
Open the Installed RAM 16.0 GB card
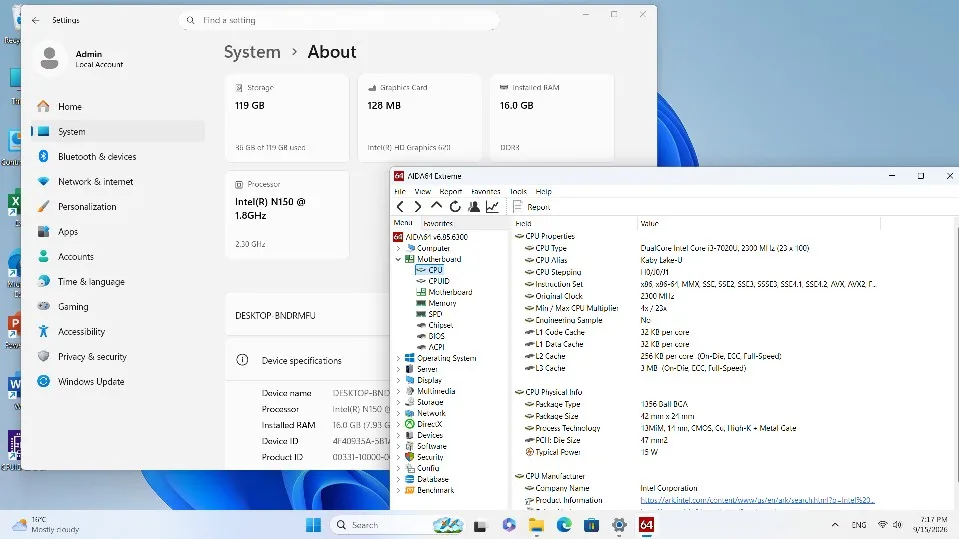(x=552, y=117)
